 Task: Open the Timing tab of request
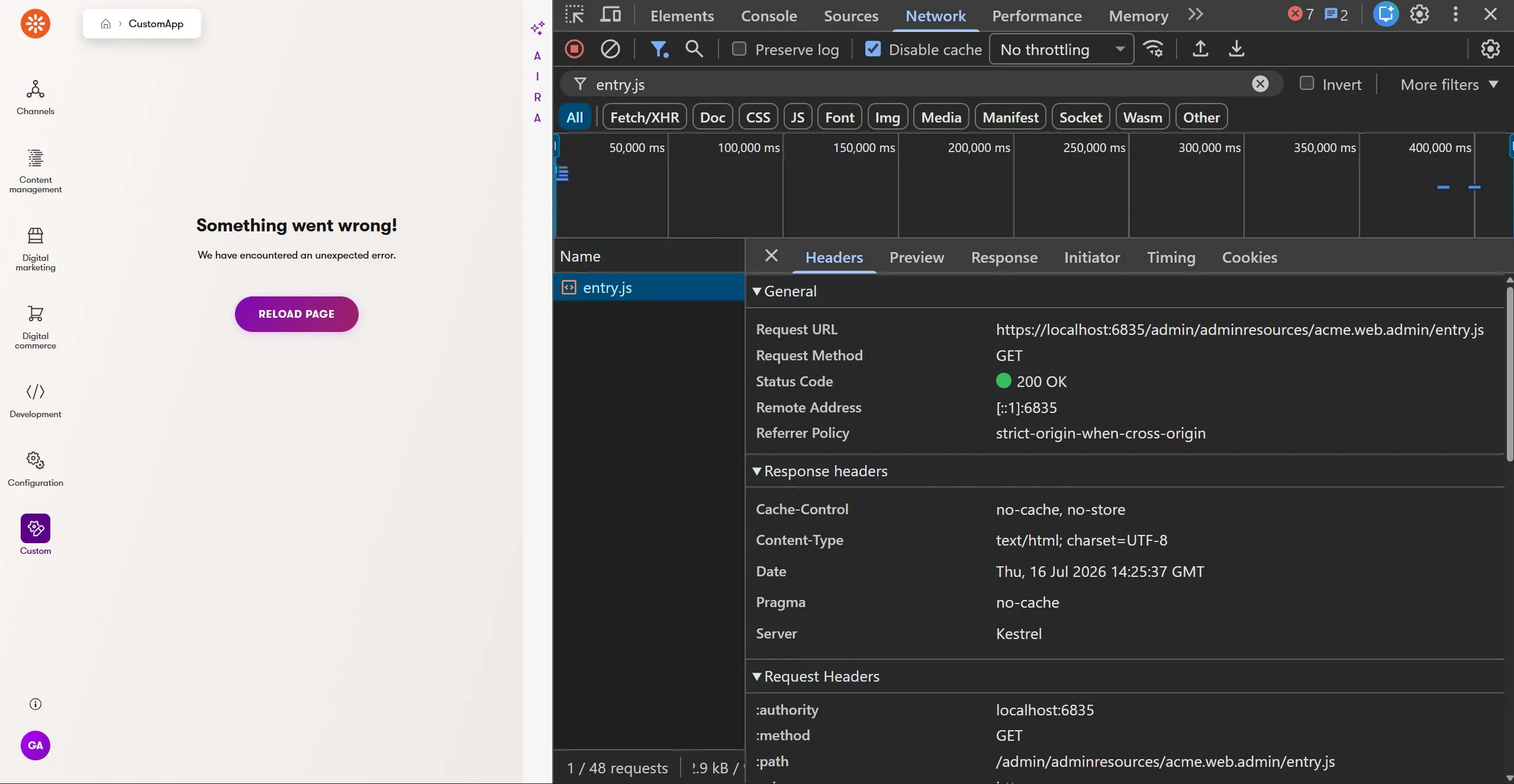click(1171, 257)
